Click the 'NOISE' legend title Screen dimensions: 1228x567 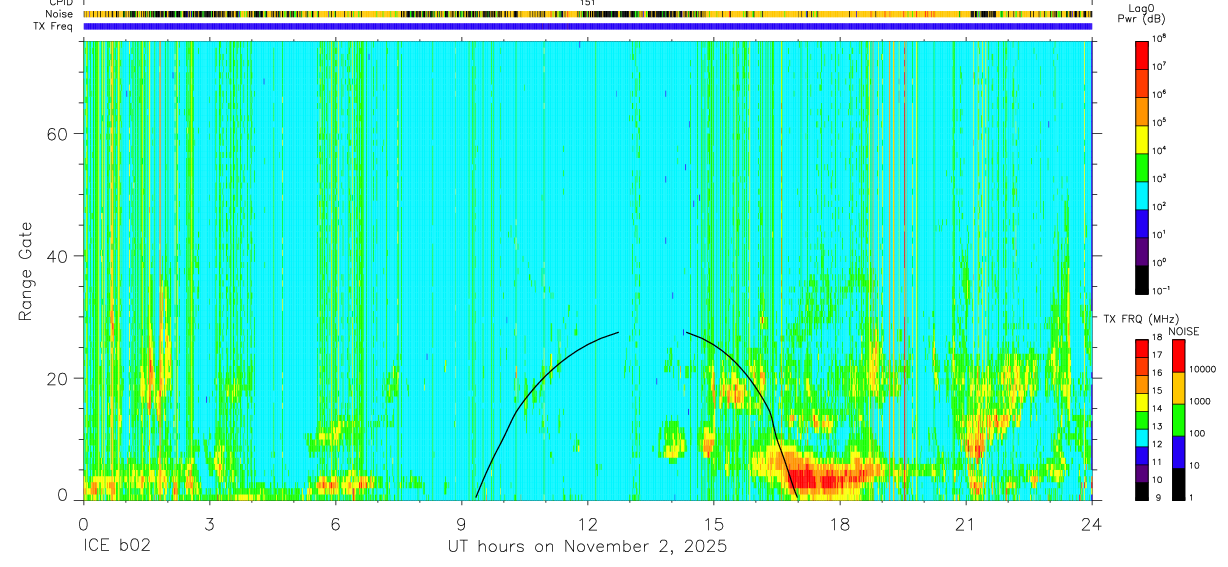[1182, 332]
